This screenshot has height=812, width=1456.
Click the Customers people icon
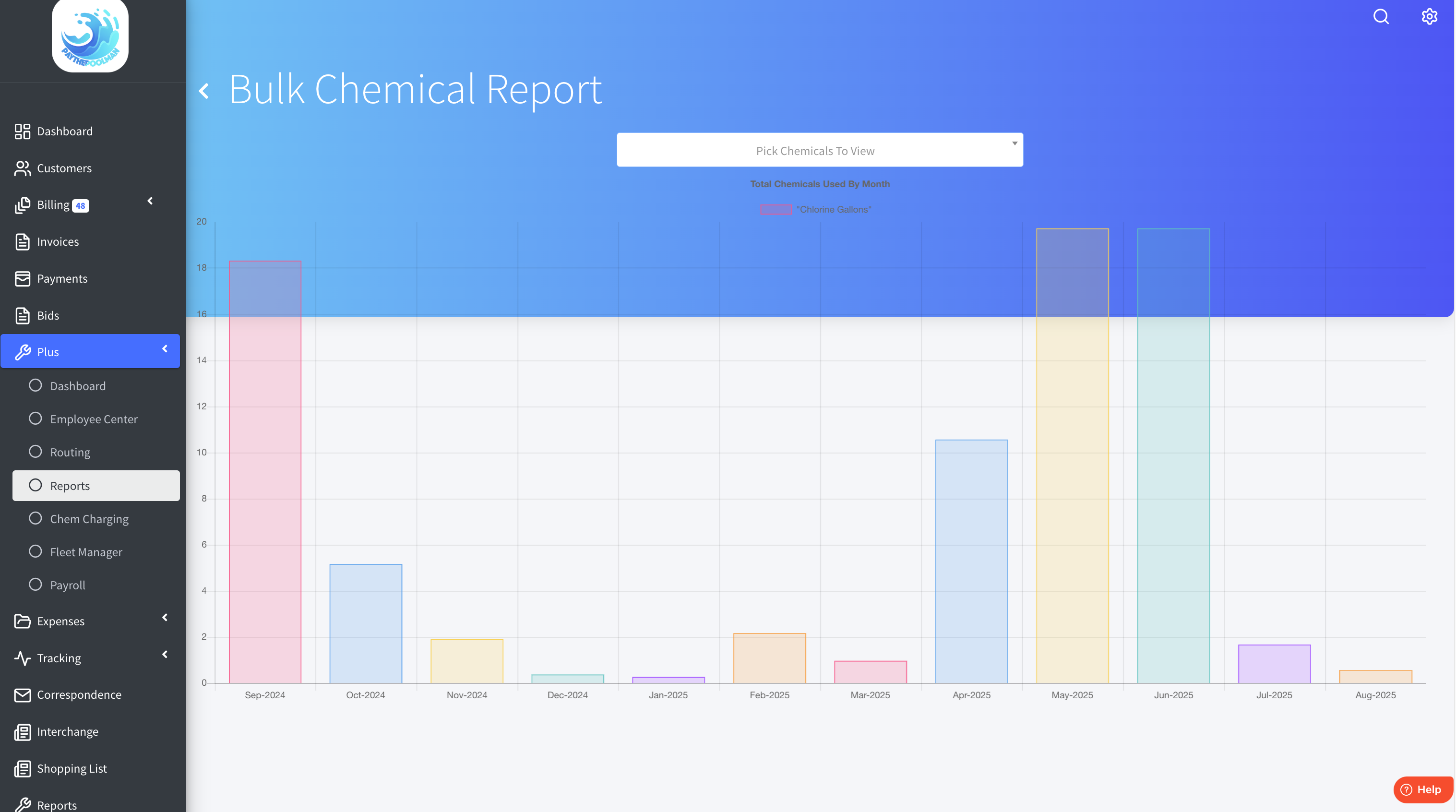tap(22, 168)
